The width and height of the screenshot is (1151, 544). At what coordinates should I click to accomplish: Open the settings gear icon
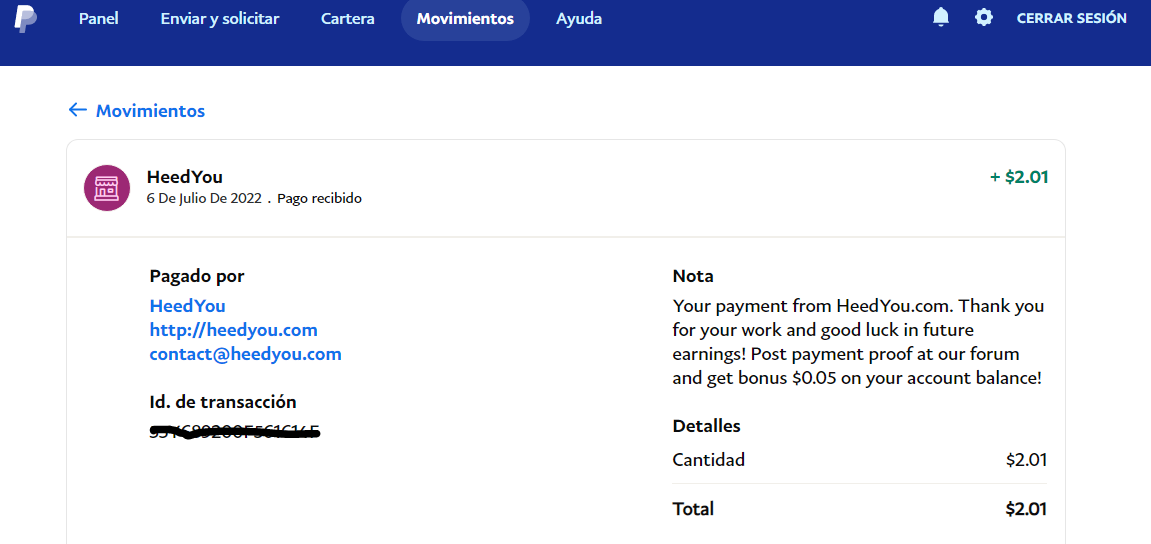click(x=984, y=18)
